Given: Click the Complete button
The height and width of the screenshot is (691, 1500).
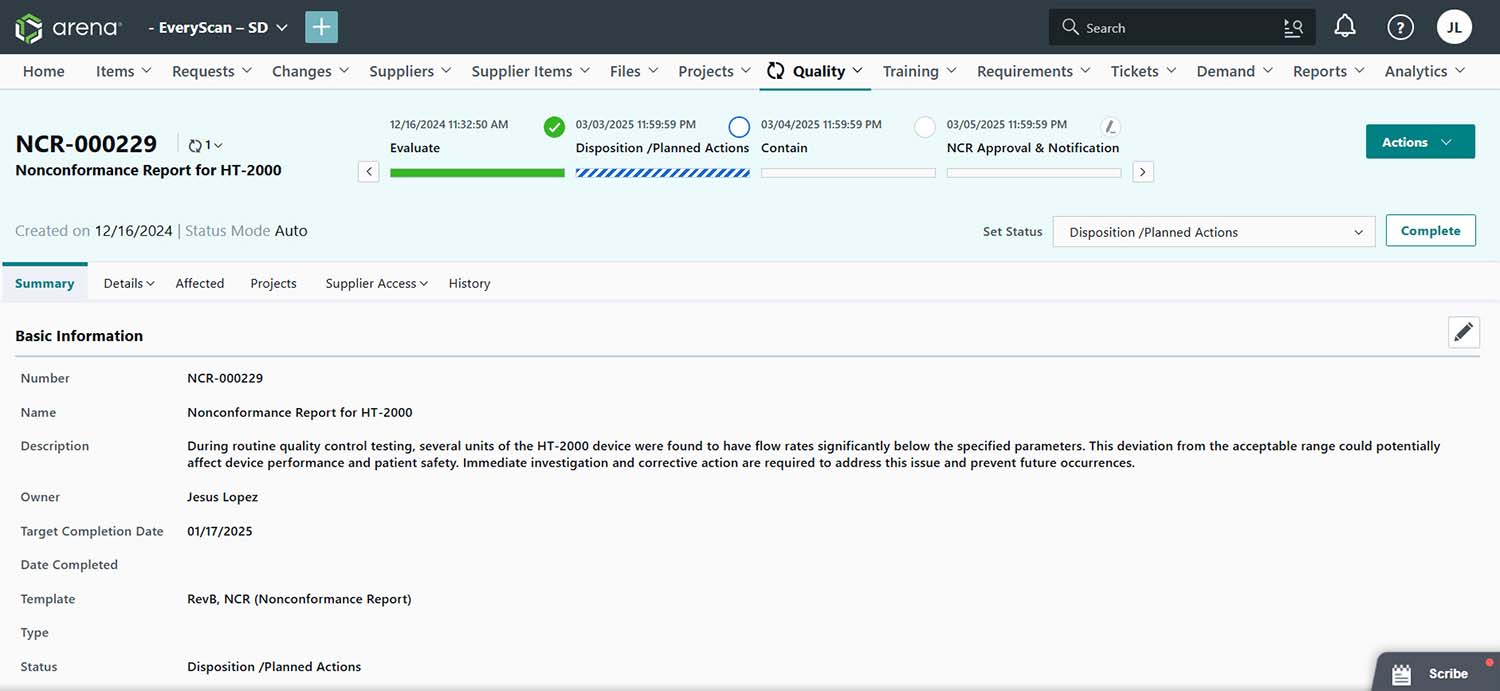Looking at the screenshot, I should 1430,231.
